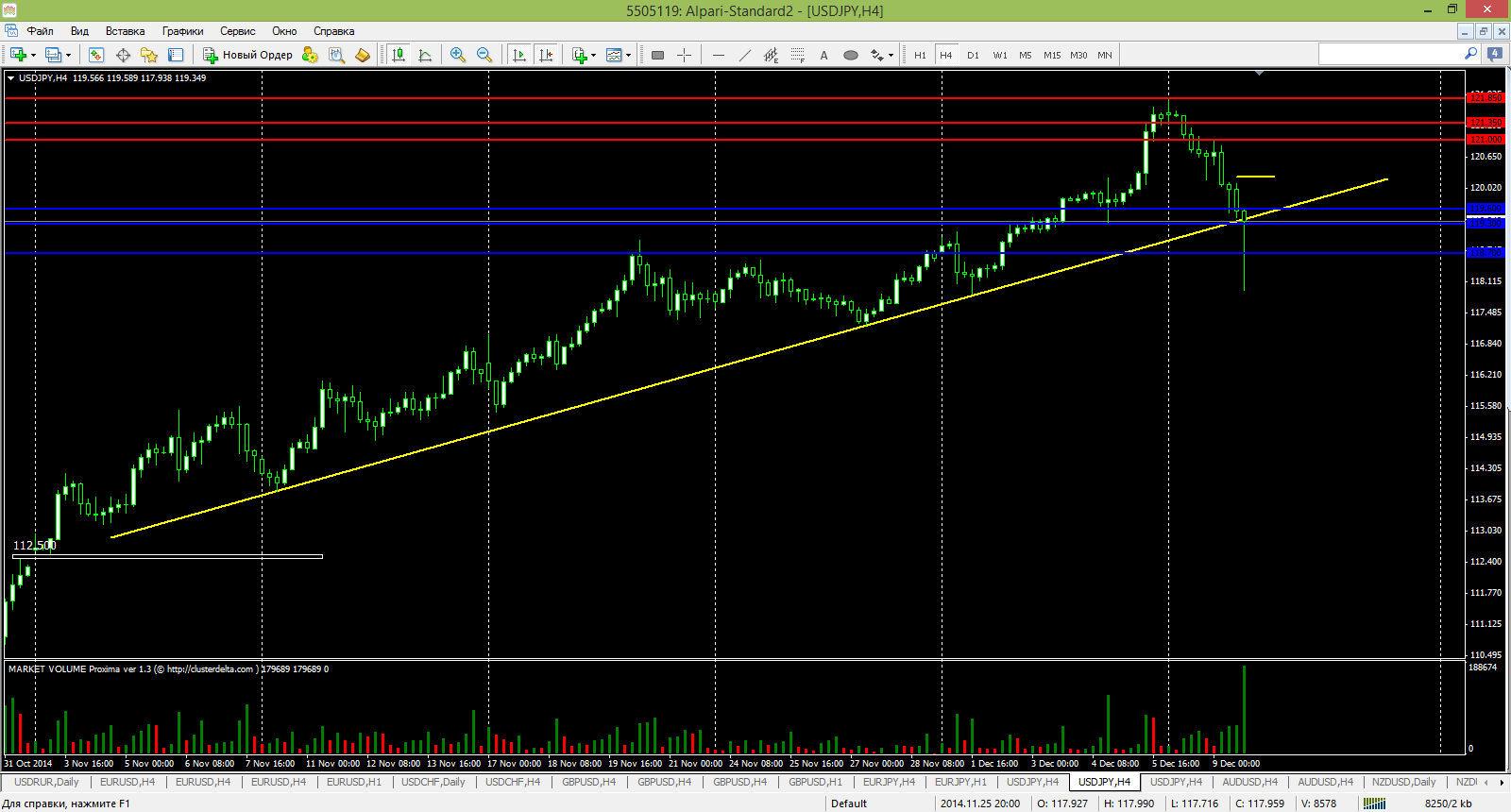Select the Arrows objects tool
Image resolution: width=1511 pixels, height=812 pixels.
click(x=877, y=55)
